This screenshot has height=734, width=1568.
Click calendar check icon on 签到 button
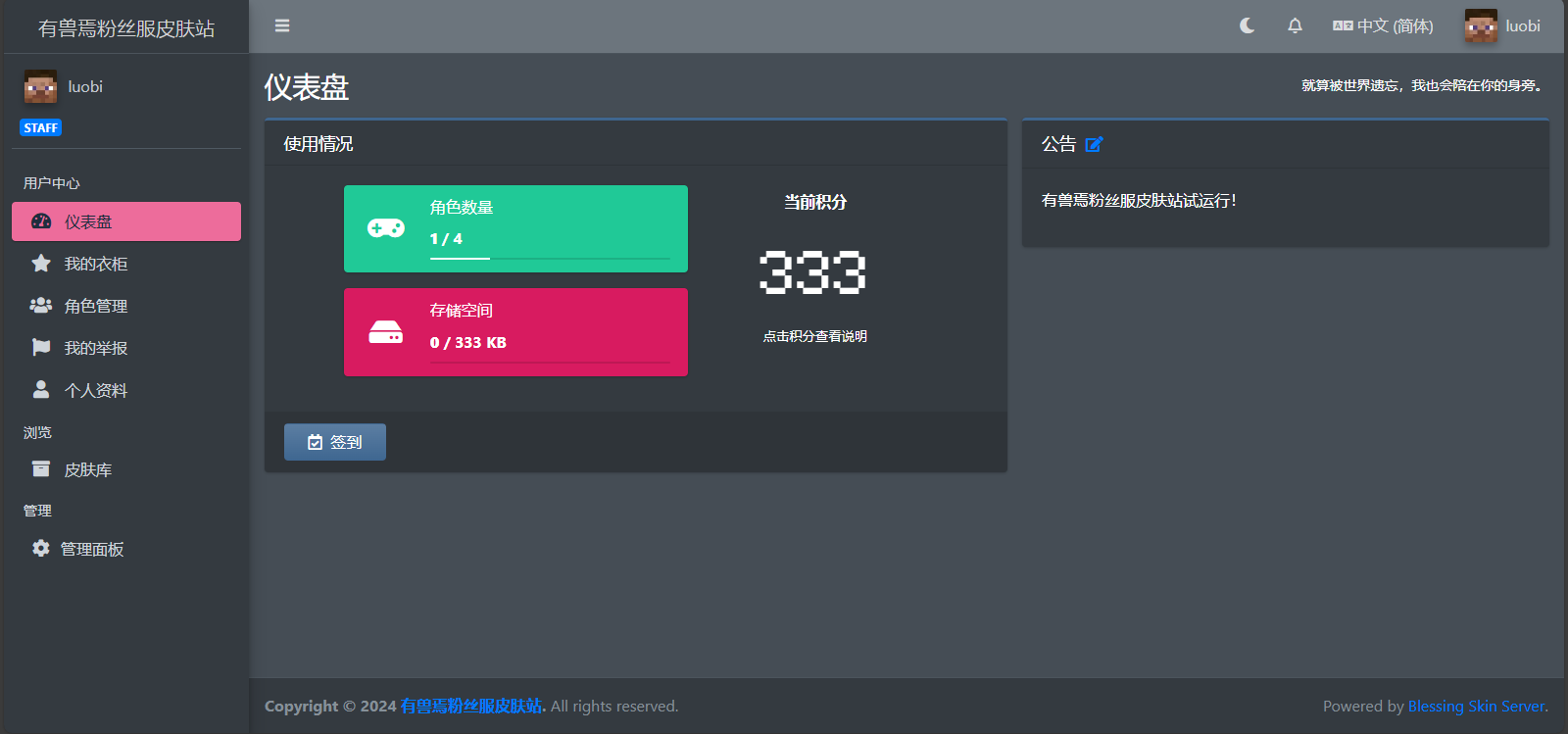(x=315, y=442)
